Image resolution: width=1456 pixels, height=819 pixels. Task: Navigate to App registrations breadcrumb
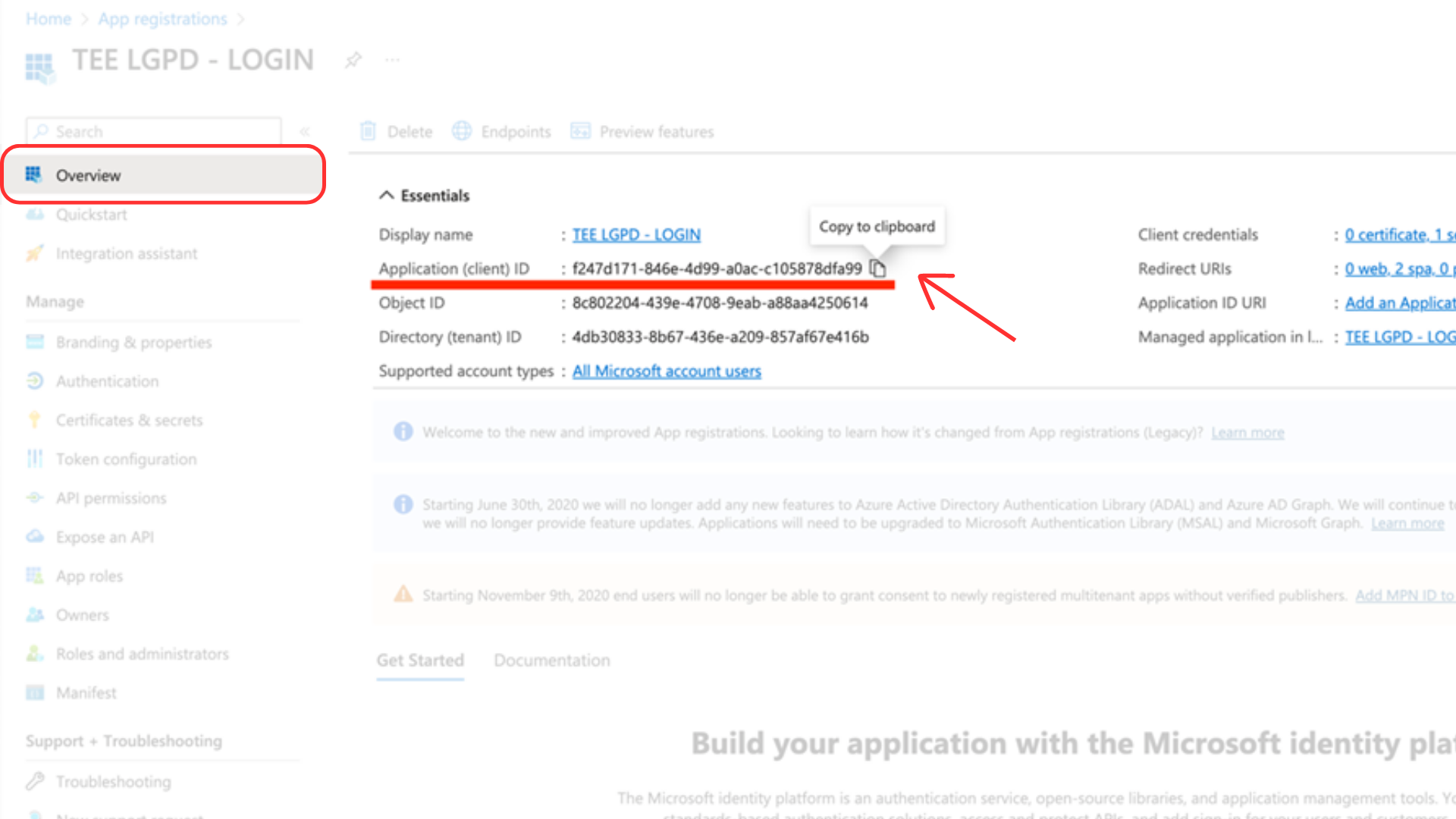162,19
